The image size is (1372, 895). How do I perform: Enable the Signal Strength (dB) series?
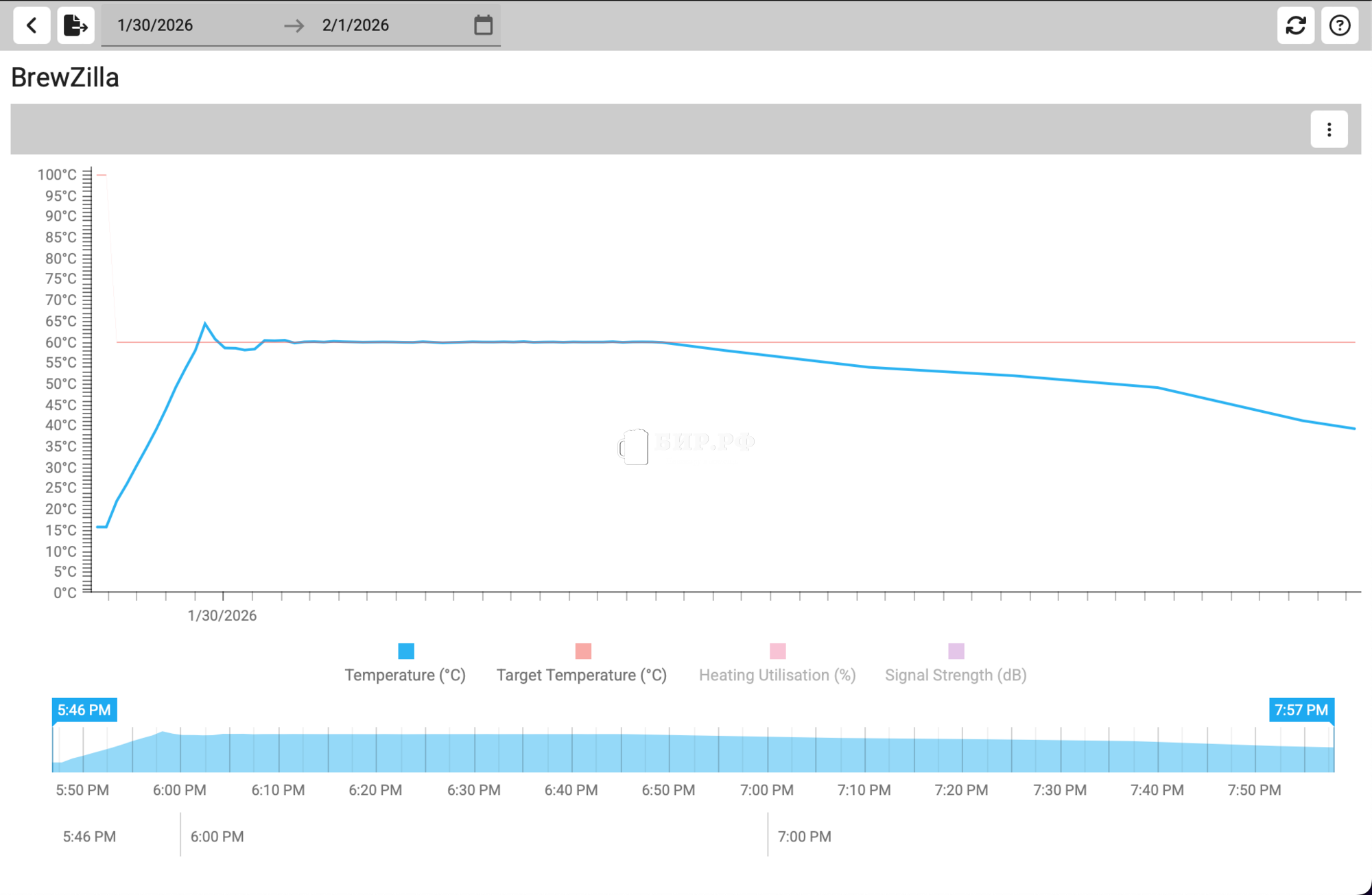click(x=955, y=675)
